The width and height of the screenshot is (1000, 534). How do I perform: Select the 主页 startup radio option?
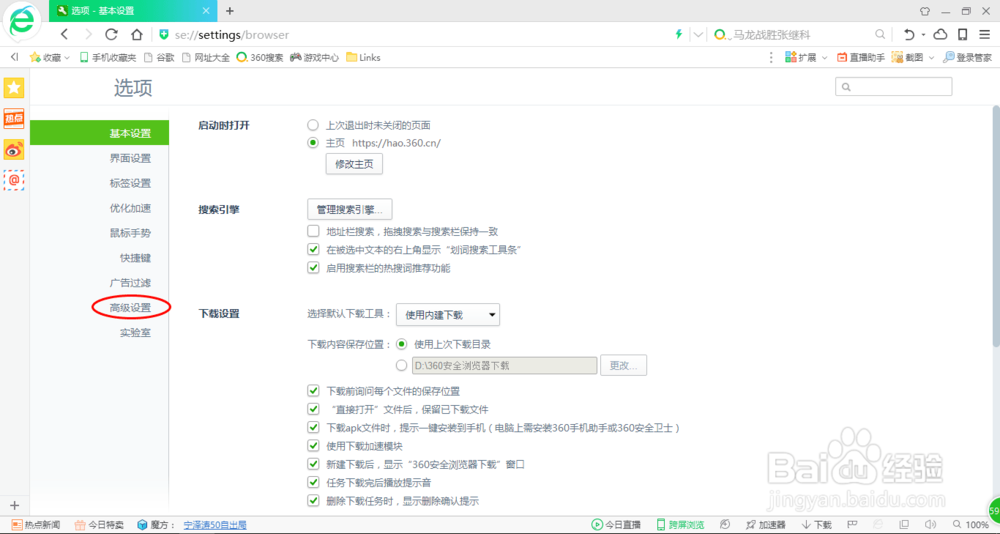(312, 143)
